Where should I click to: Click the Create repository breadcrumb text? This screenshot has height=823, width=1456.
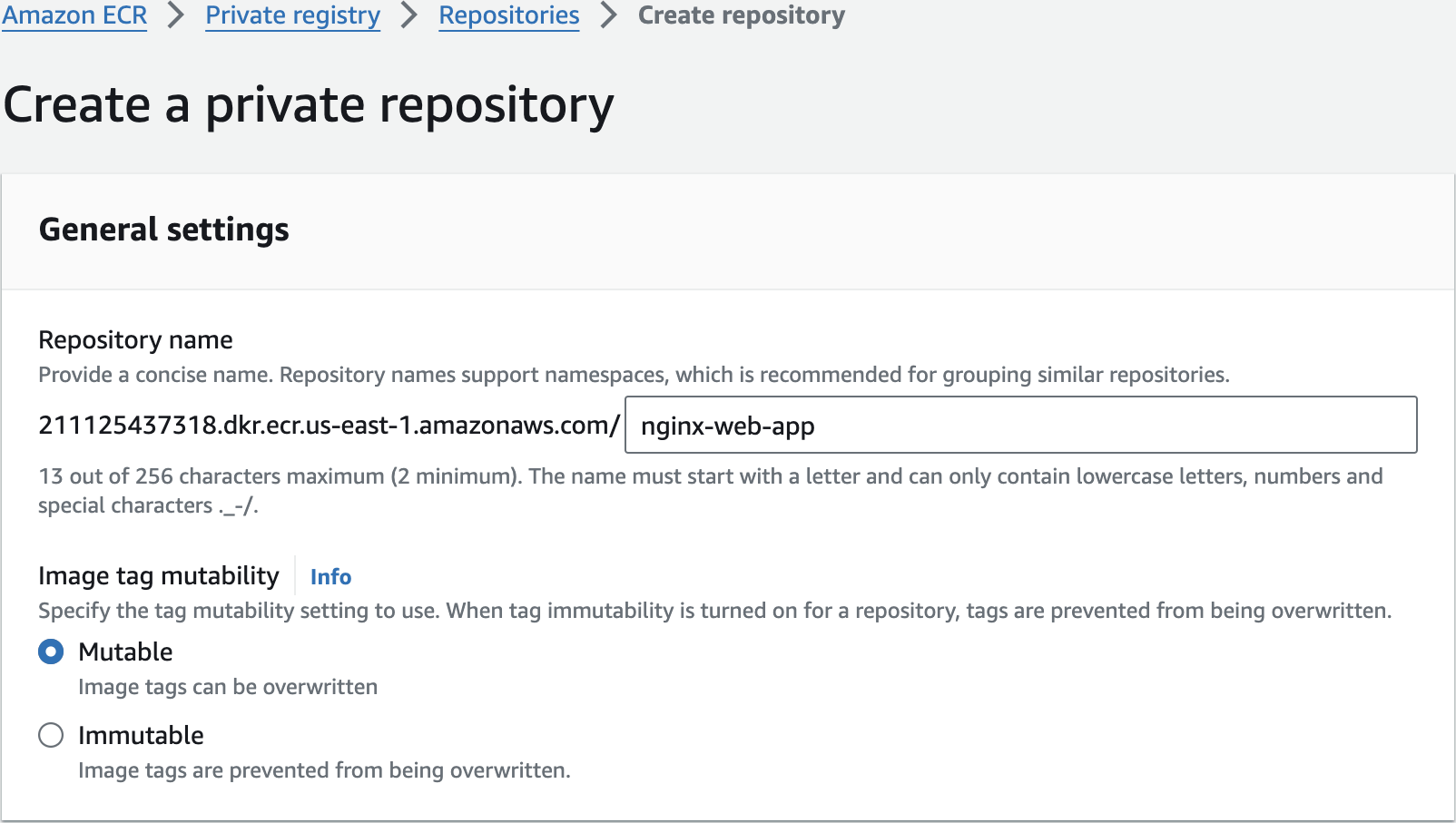[x=742, y=15]
